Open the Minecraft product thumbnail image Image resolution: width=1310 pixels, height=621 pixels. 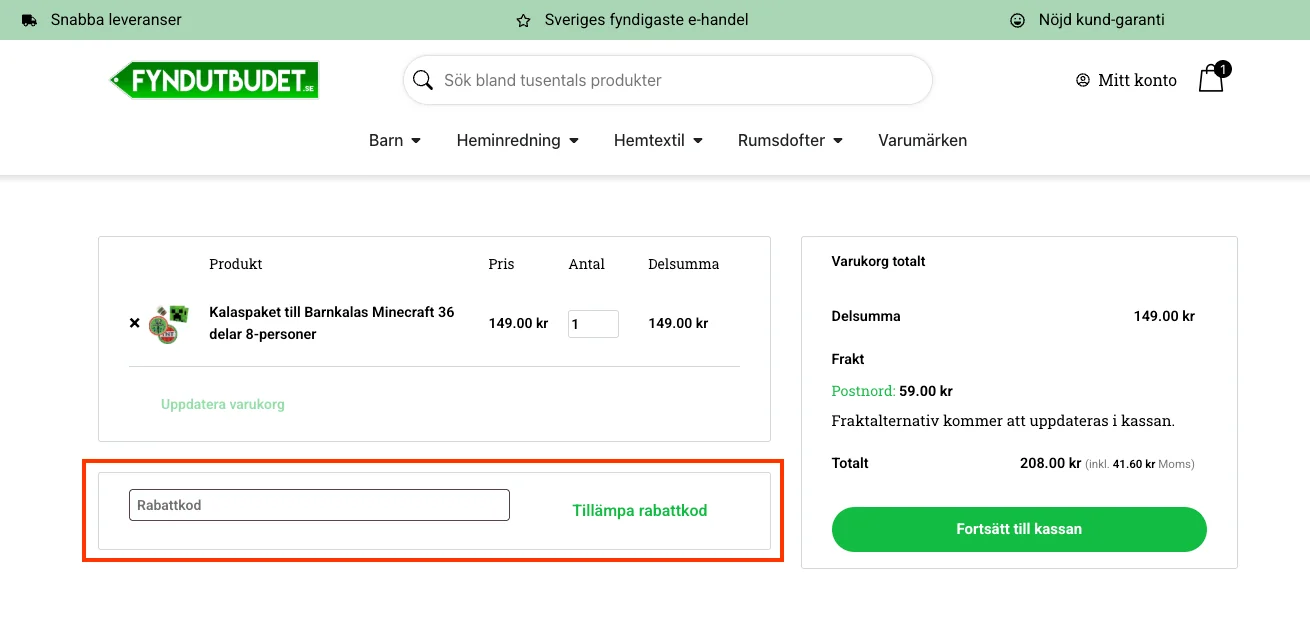pyautogui.click(x=167, y=323)
